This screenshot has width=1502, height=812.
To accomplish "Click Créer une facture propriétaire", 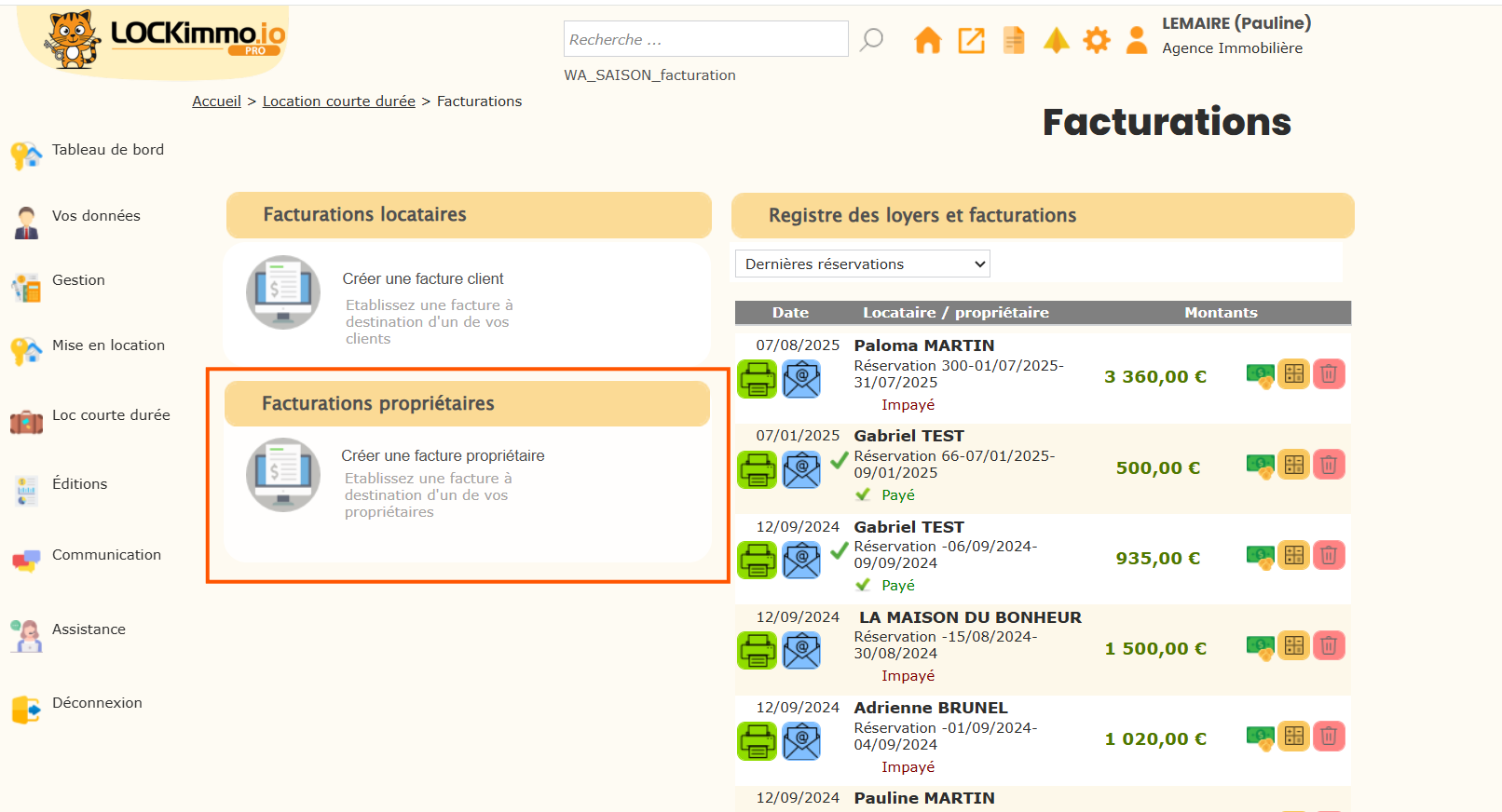I will 443,455.
